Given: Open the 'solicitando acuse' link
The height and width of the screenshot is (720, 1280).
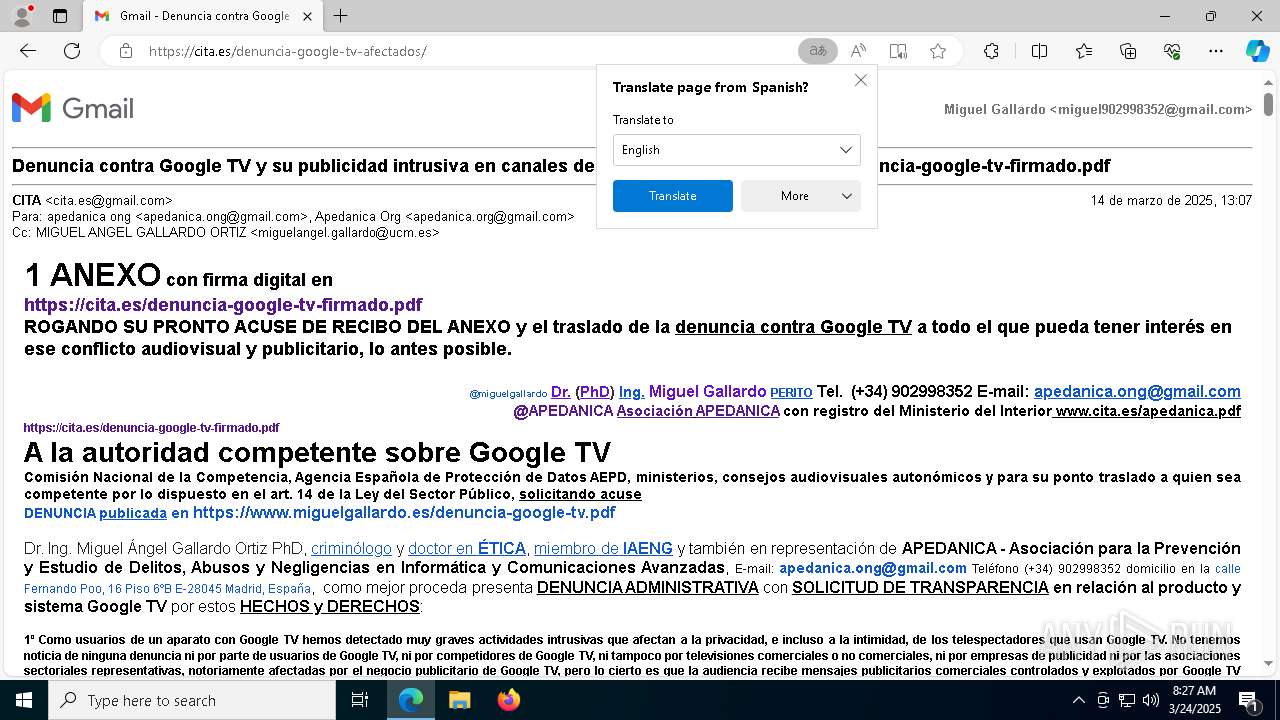Looking at the screenshot, I should pos(580,494).
